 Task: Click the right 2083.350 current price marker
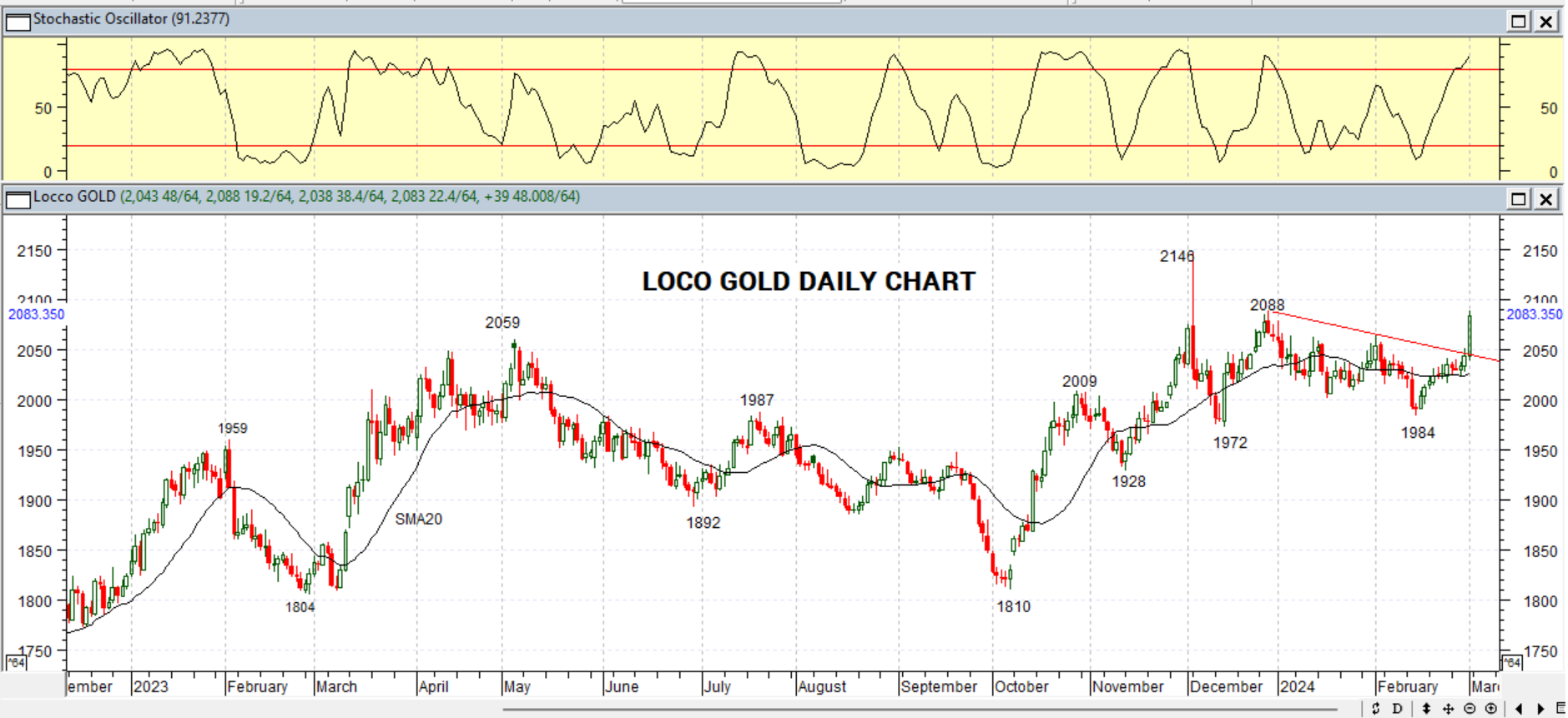tap(1535, 314)
